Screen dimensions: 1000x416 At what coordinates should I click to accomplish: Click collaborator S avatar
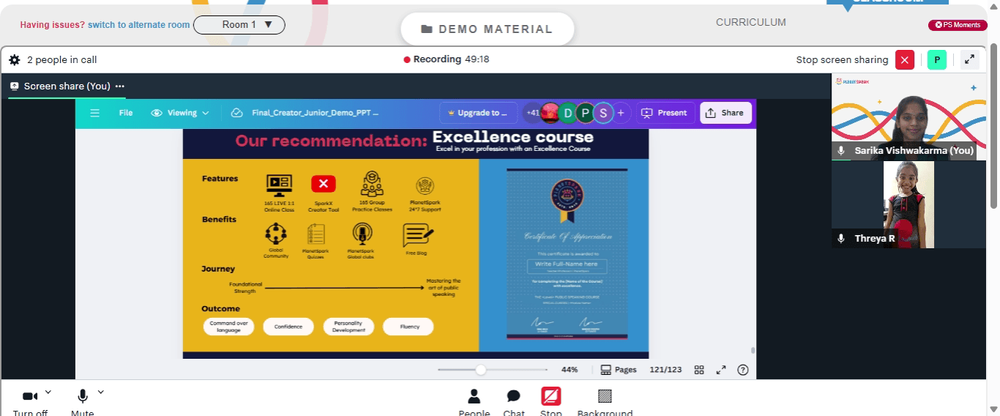tap(603, 114)
